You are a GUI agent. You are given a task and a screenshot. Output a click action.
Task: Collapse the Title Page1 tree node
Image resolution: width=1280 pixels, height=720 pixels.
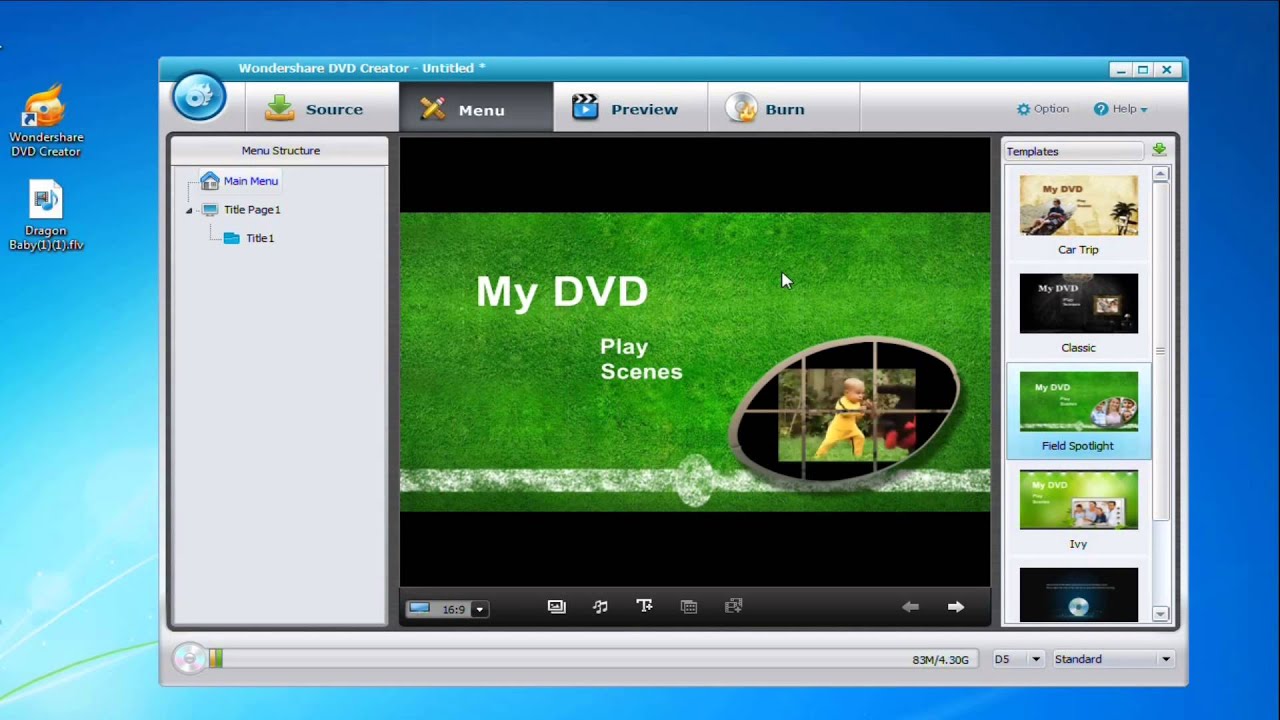click(x=189, y=211)
